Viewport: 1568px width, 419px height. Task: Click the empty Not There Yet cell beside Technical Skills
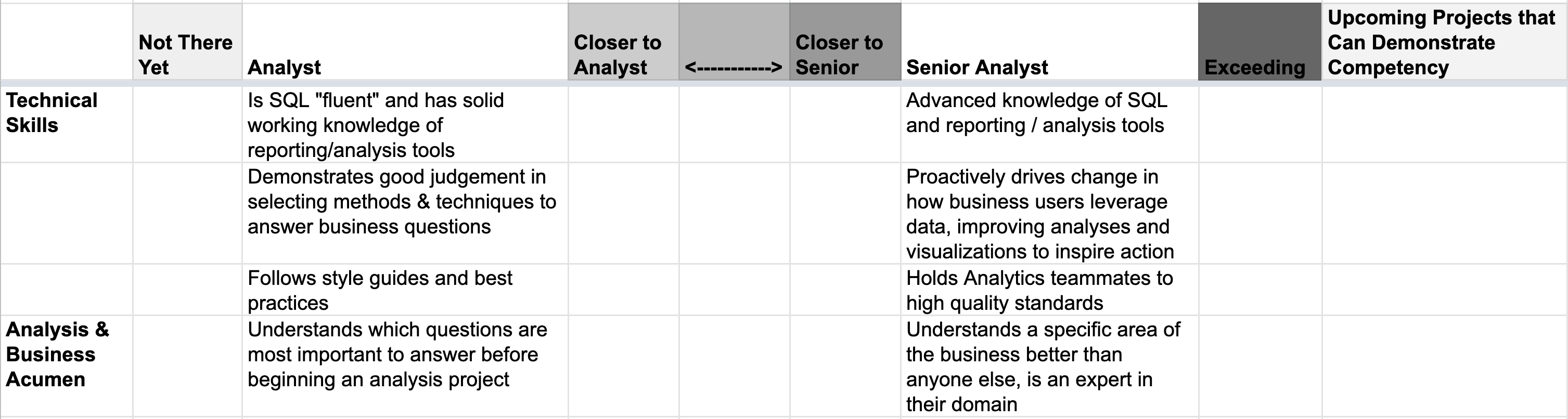pos(186,123)
